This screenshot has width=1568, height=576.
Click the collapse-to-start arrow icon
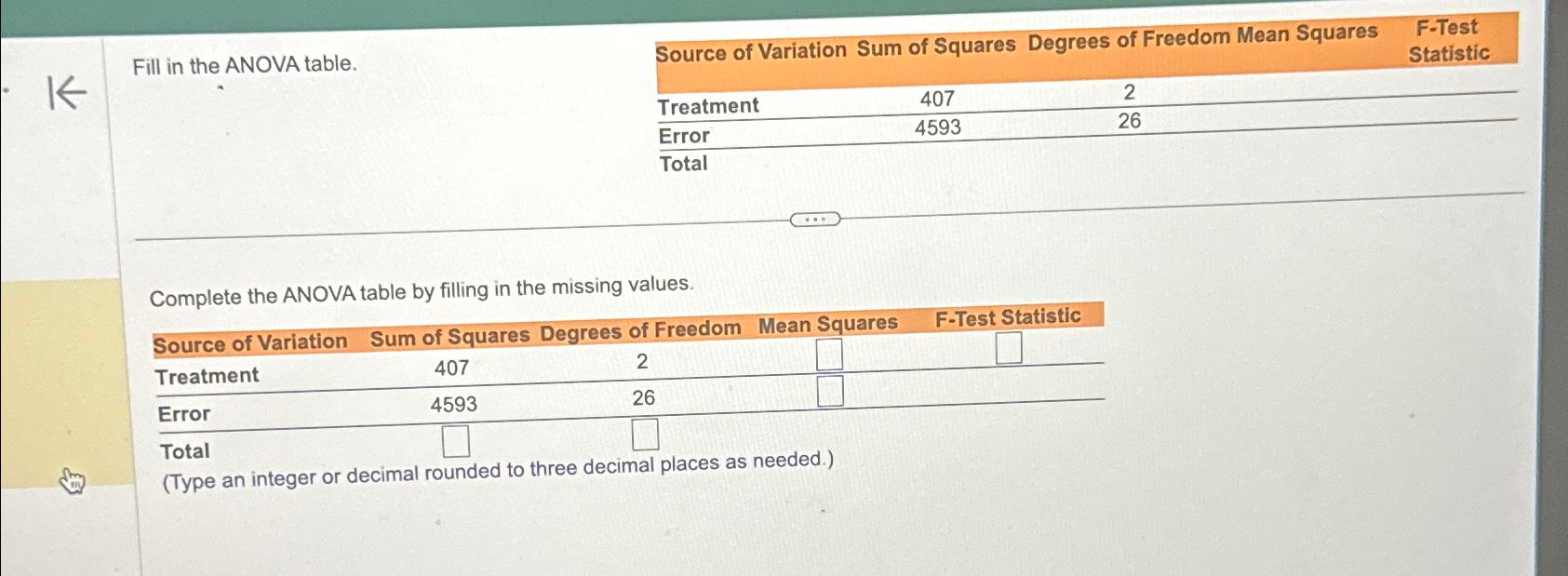(x=63, y=93)
